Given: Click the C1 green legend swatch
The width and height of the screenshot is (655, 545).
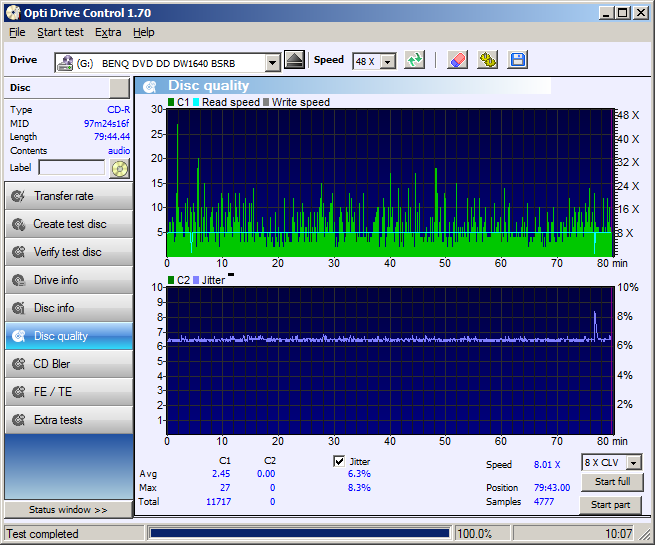Looking at the screenshot, I should (171, 102).
